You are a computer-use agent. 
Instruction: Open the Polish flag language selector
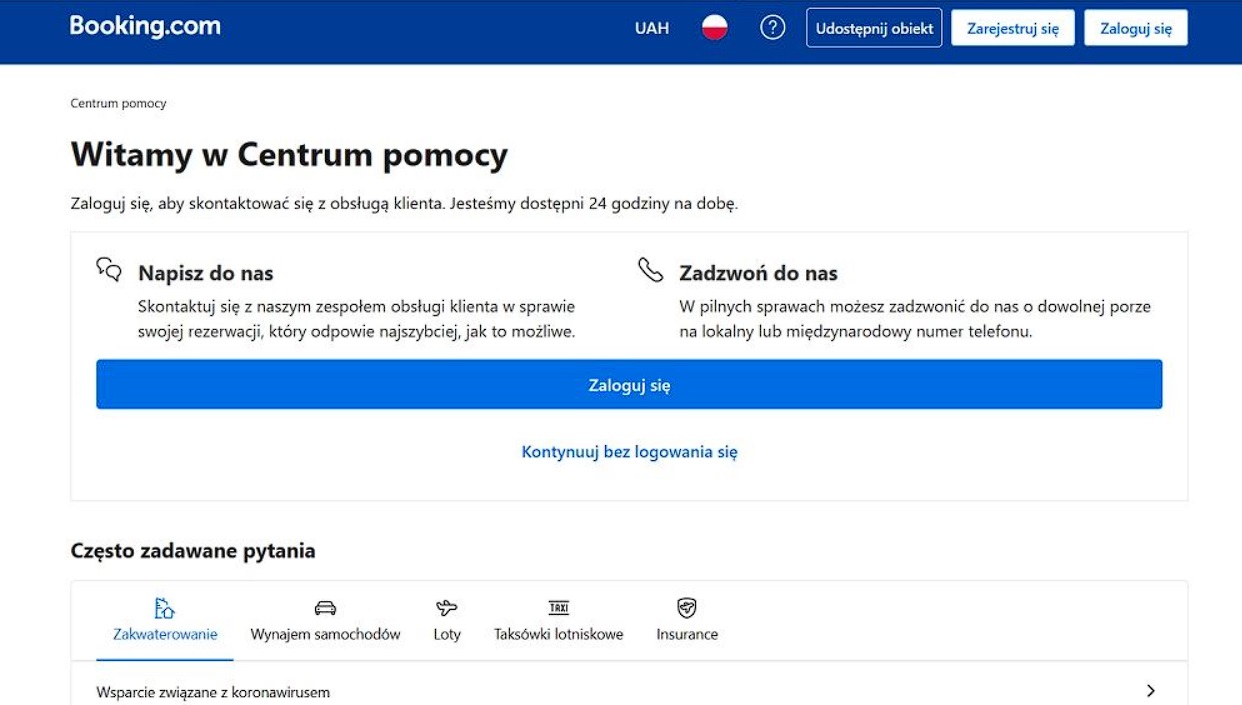(714, 28)
